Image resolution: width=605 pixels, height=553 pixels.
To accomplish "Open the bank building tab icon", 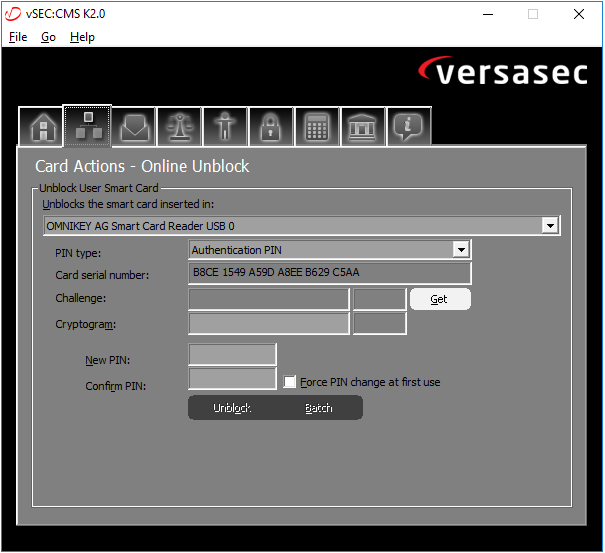I will (x=363, y=127).
